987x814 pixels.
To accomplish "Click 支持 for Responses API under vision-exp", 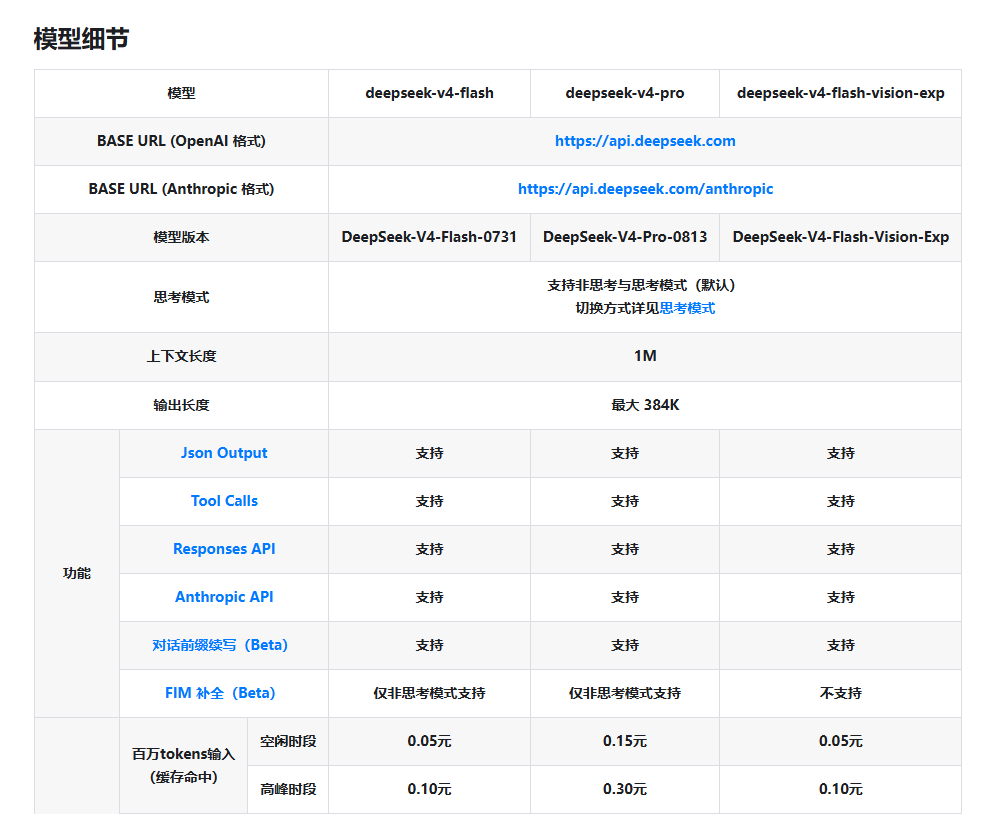I will click(840, 549).
